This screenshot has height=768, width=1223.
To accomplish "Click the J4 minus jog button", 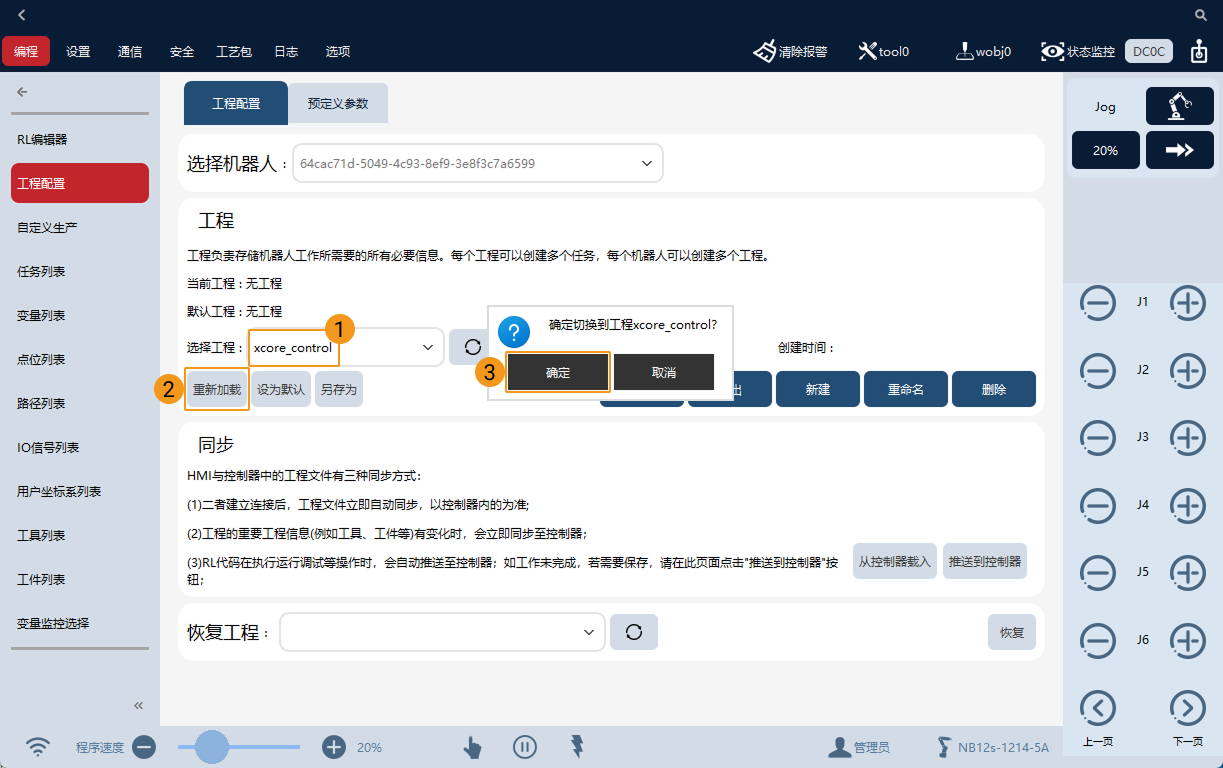I will click(x=1098, y=505).
